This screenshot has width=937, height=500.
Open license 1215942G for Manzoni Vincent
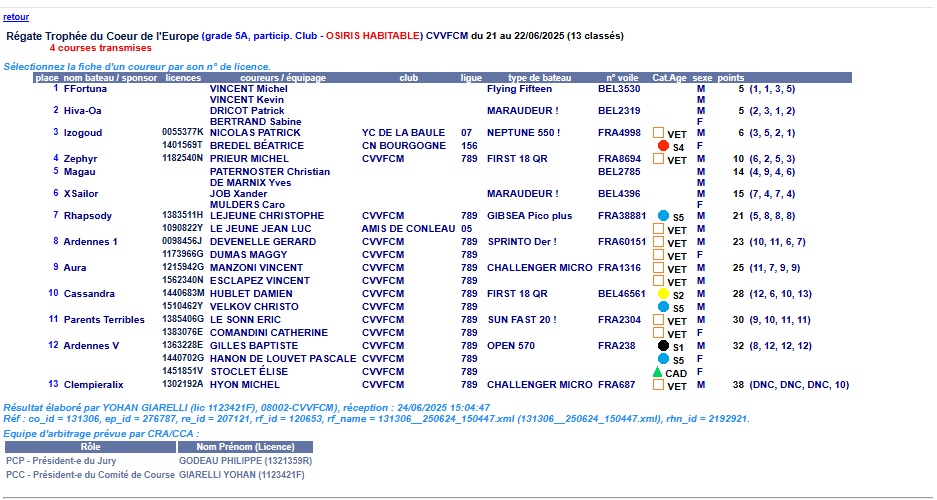[182, 268]
